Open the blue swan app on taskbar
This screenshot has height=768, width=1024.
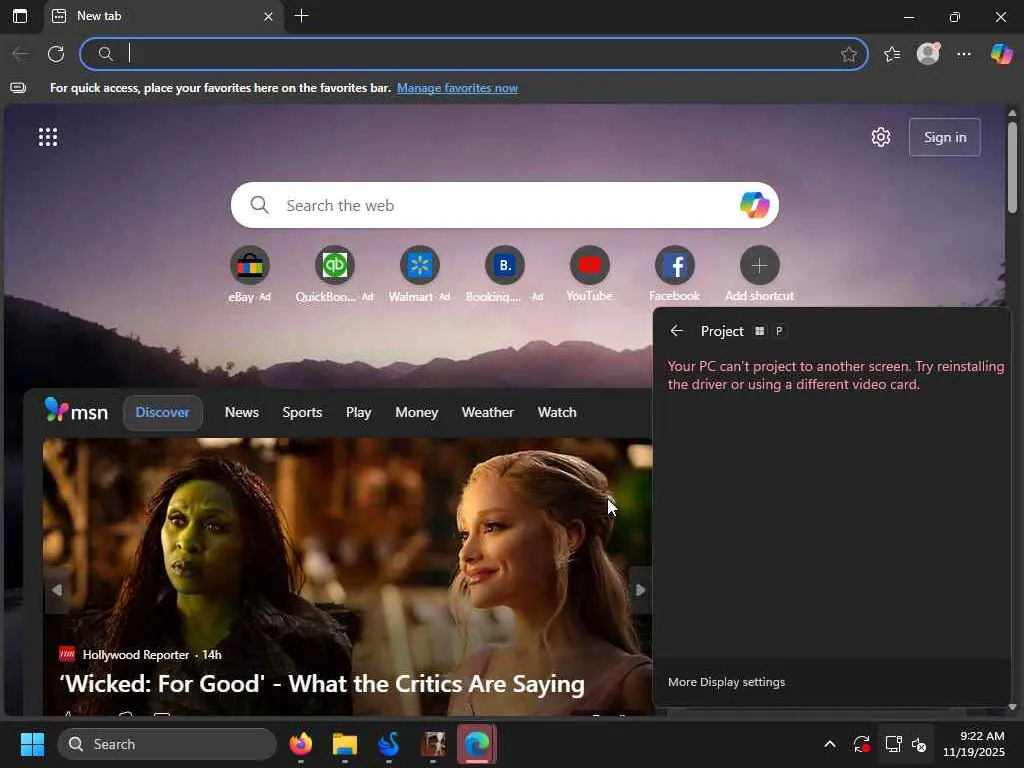[x=389, y=744]
